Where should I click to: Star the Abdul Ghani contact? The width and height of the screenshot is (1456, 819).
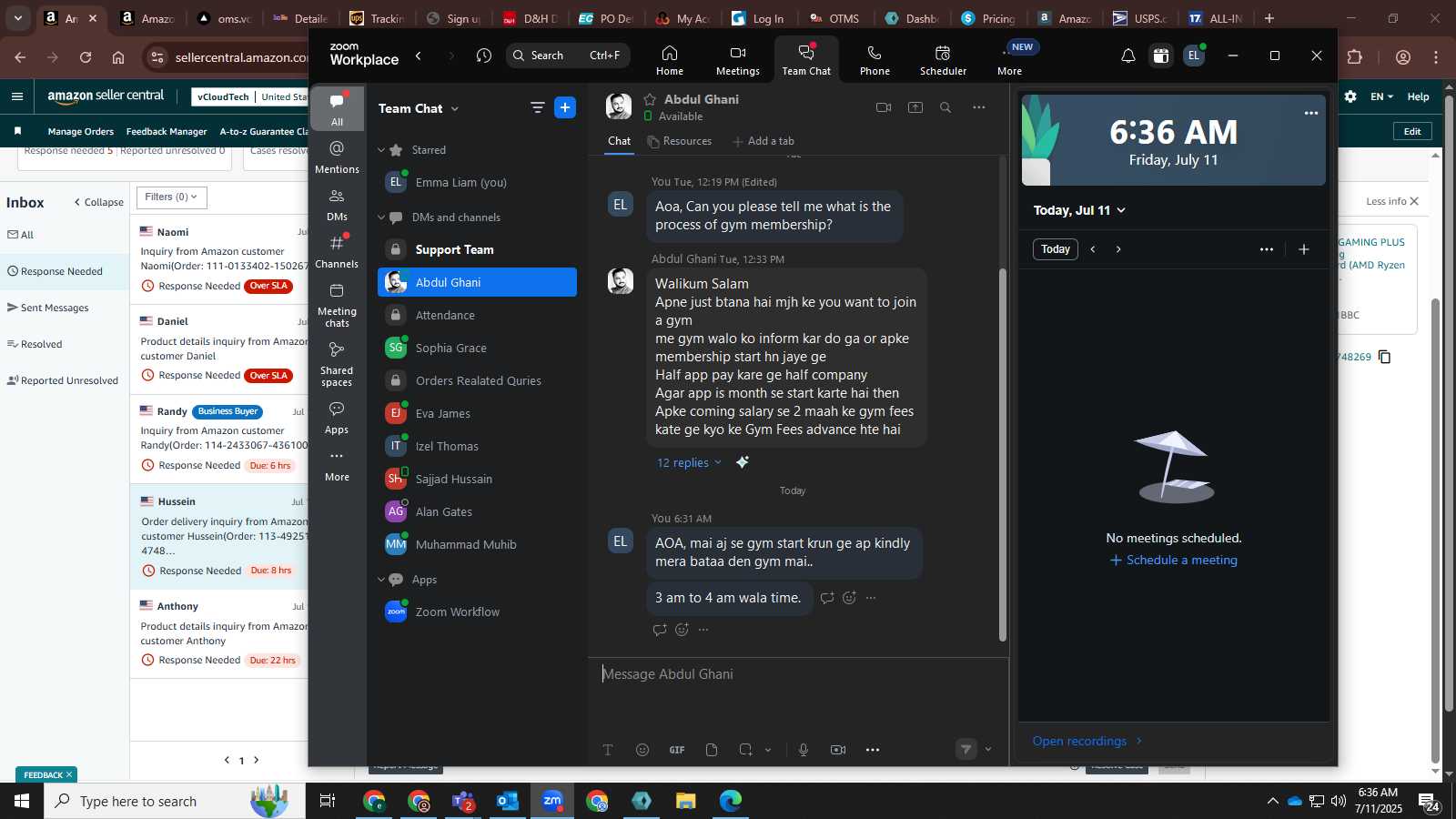650,99
